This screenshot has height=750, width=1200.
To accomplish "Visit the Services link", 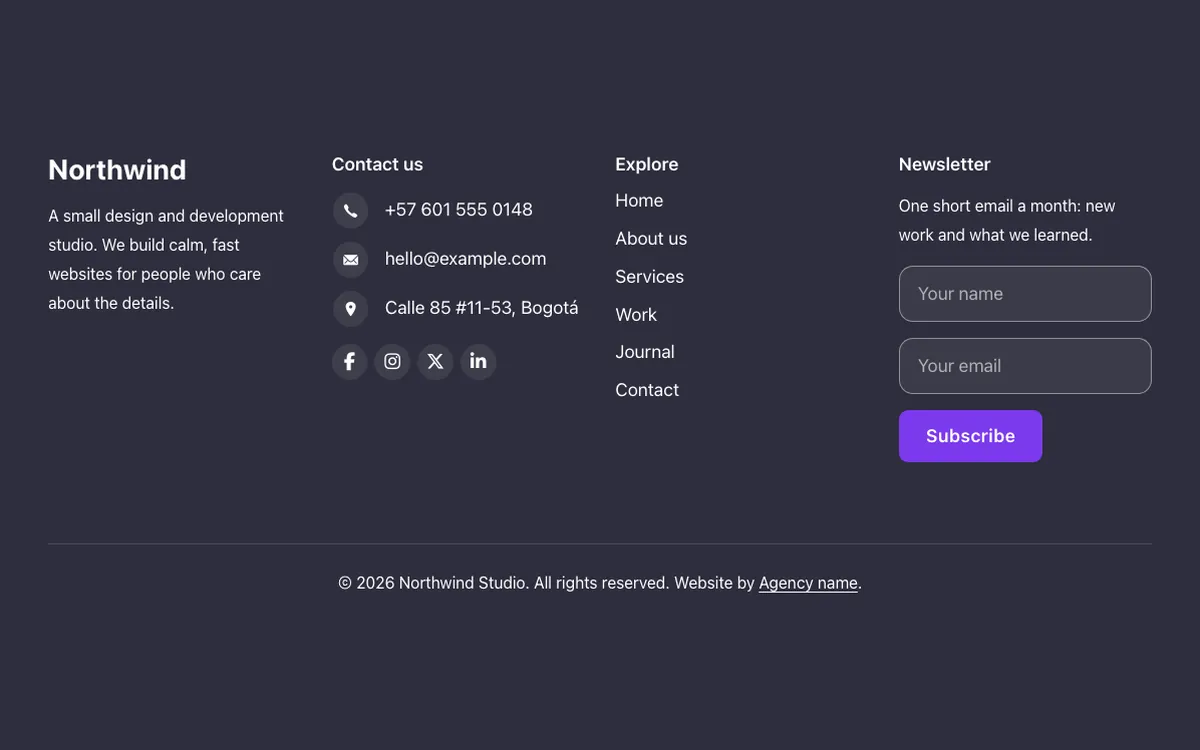I will click(x=649, y=277).
